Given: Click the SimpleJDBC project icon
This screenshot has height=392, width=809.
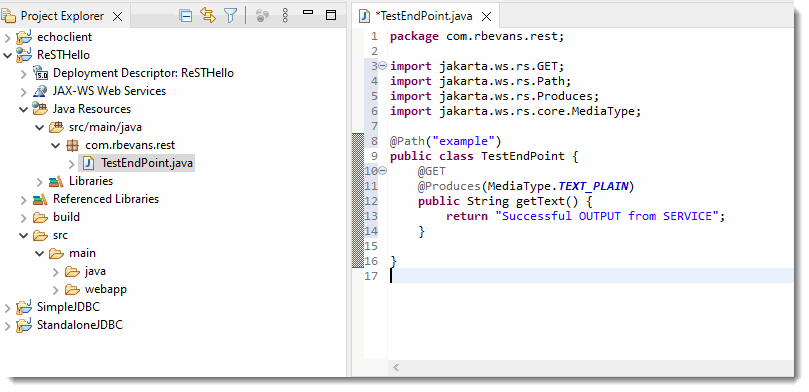Looking at the screenshot, I should (24, 307).
